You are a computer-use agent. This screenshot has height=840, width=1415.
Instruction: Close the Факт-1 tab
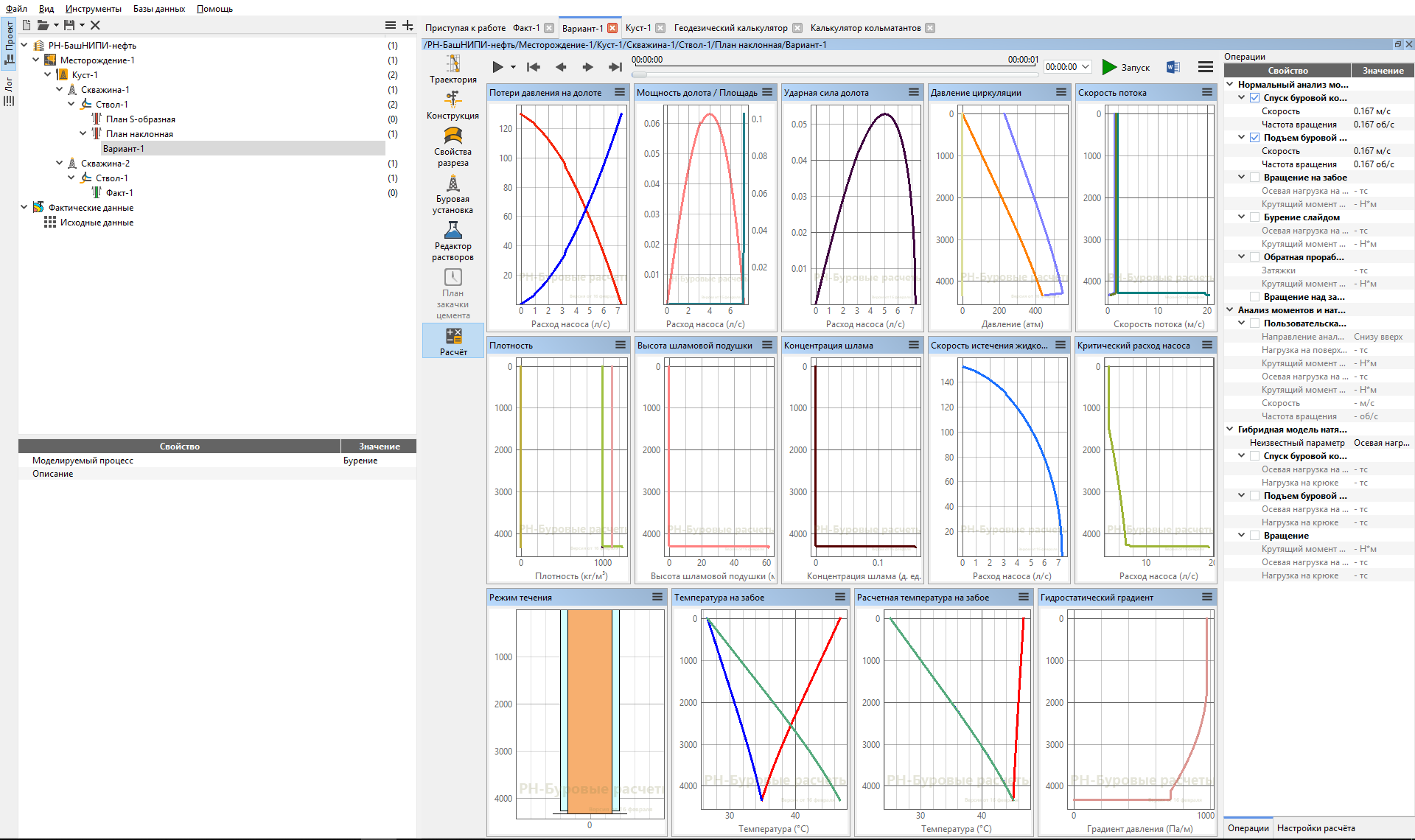tap(549, 28)
